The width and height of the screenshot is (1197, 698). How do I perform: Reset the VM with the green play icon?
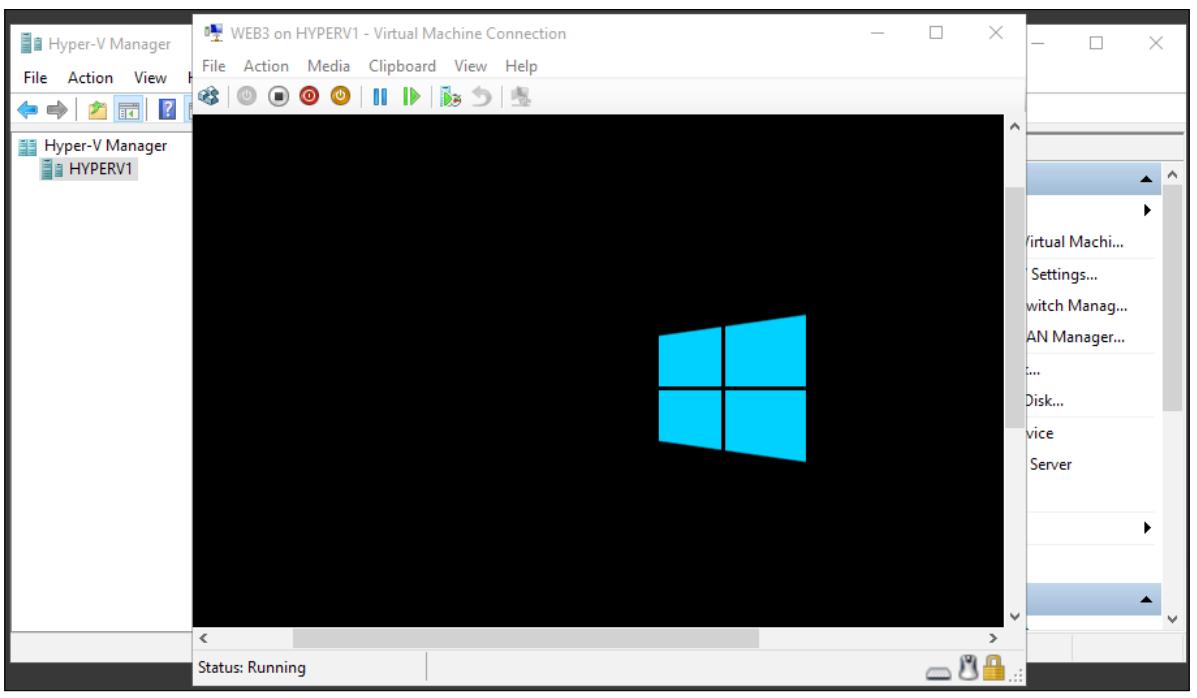click(411, 97)
